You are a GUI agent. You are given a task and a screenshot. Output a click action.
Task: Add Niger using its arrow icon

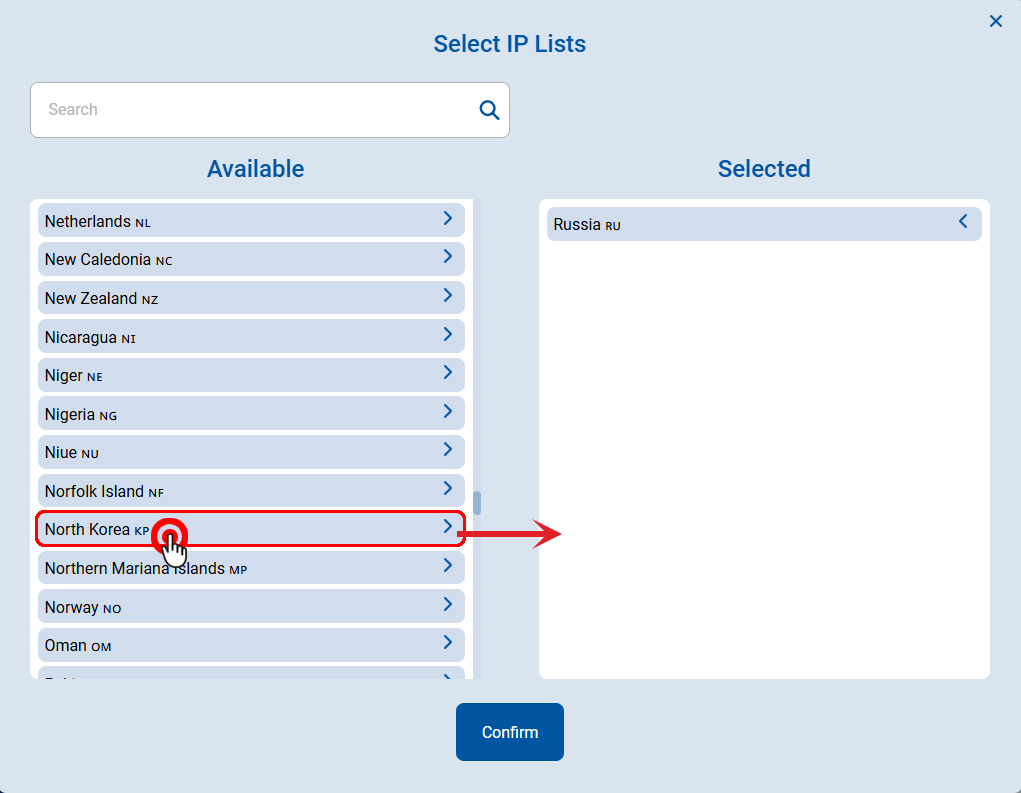click(x=447, y=373)
